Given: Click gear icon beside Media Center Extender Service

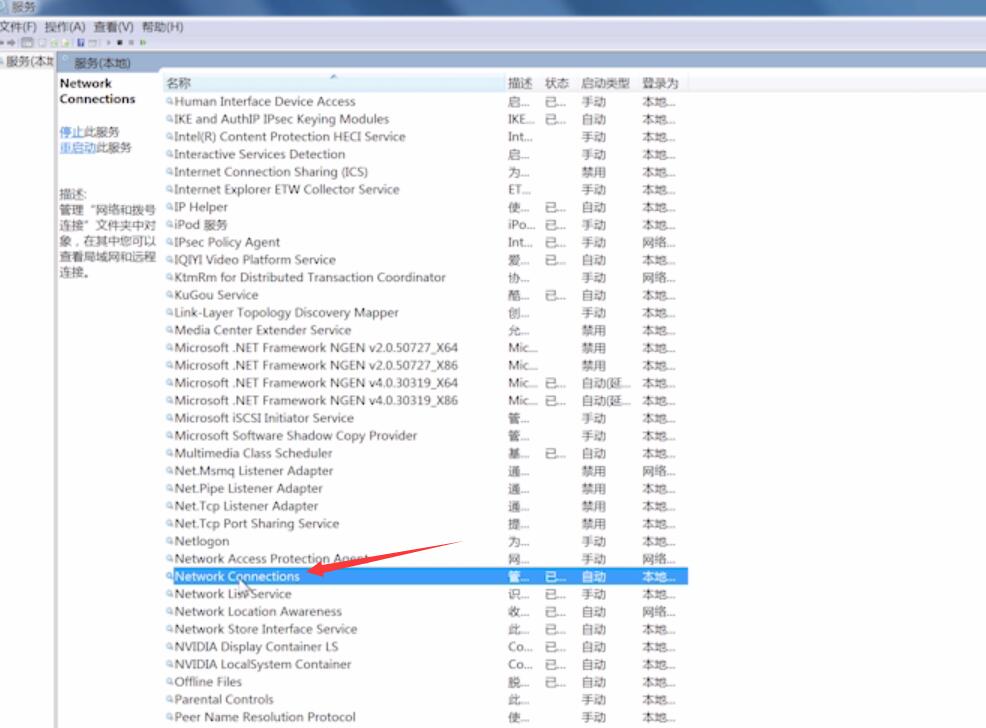Looking at the screenshot, I should 169,330.
